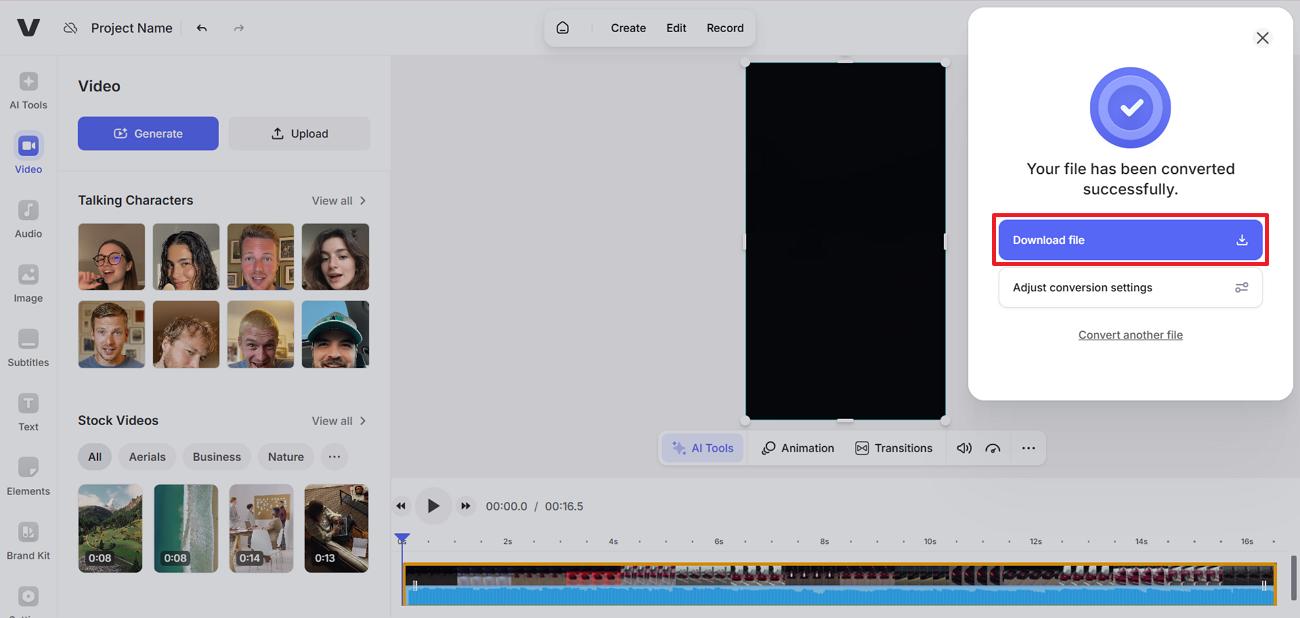Click the skip backward button
1300x618 pixels.
(401, 506)
